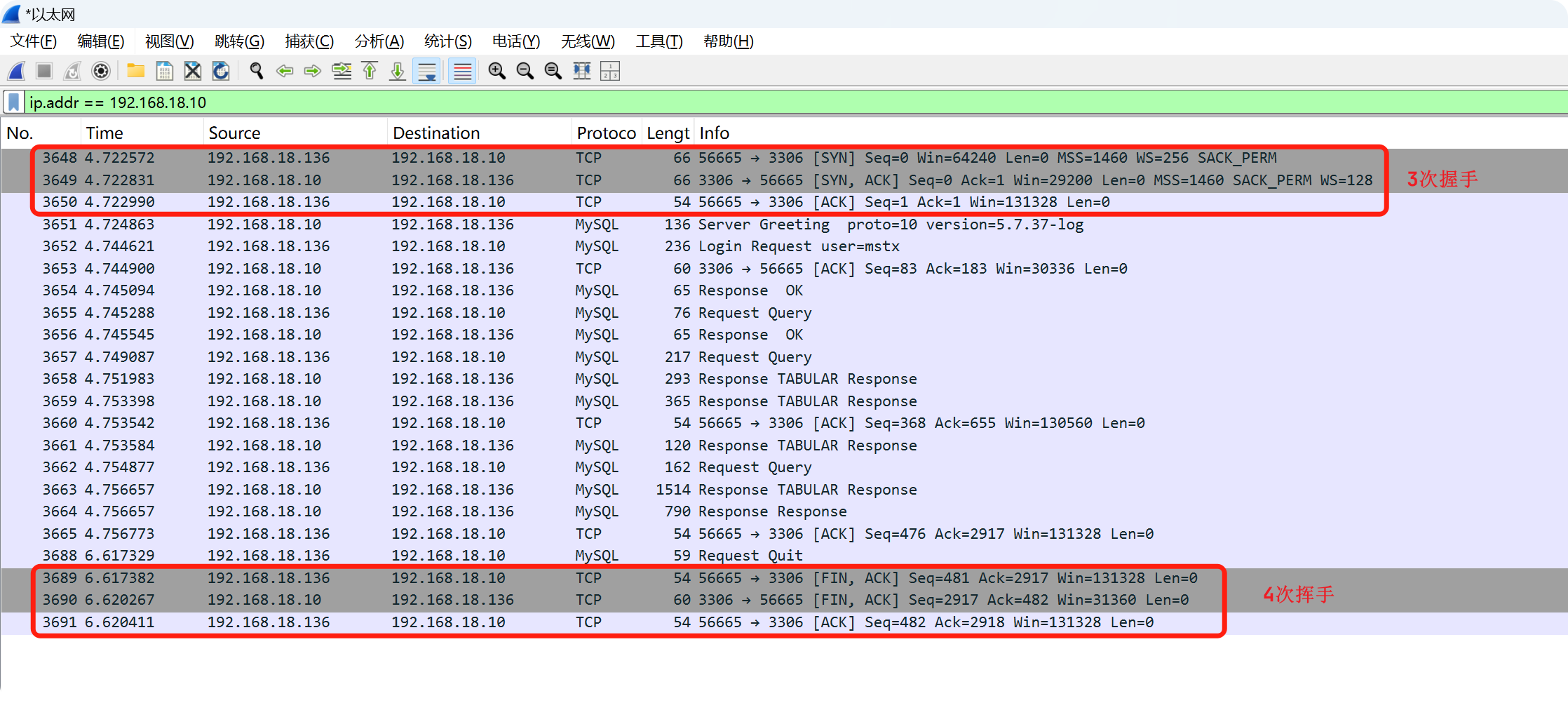
Task: Open the 无线(W) menu
Action: tap(588, 41)
